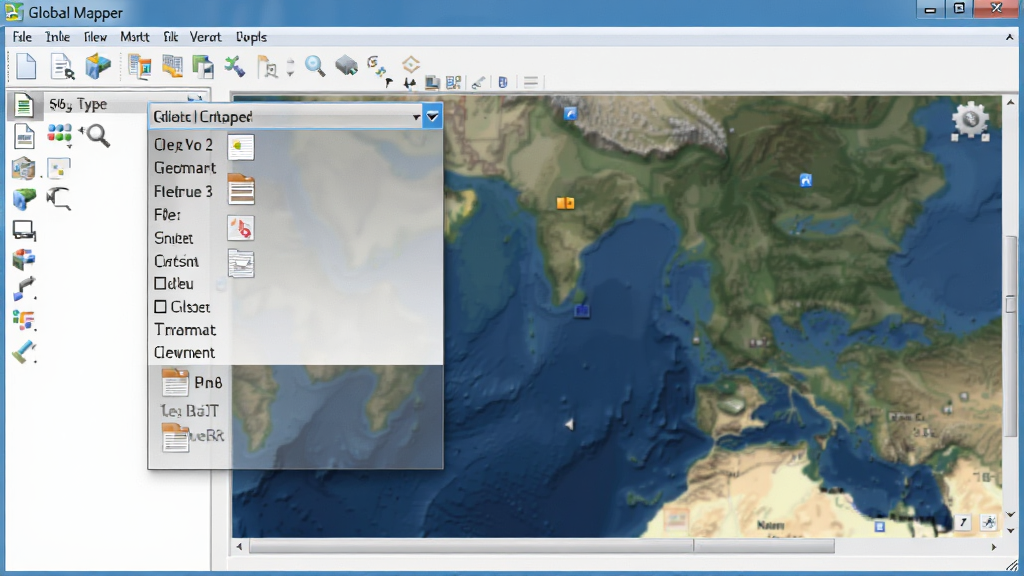Click the monitor screen sidebar icon

pos(24,231)
